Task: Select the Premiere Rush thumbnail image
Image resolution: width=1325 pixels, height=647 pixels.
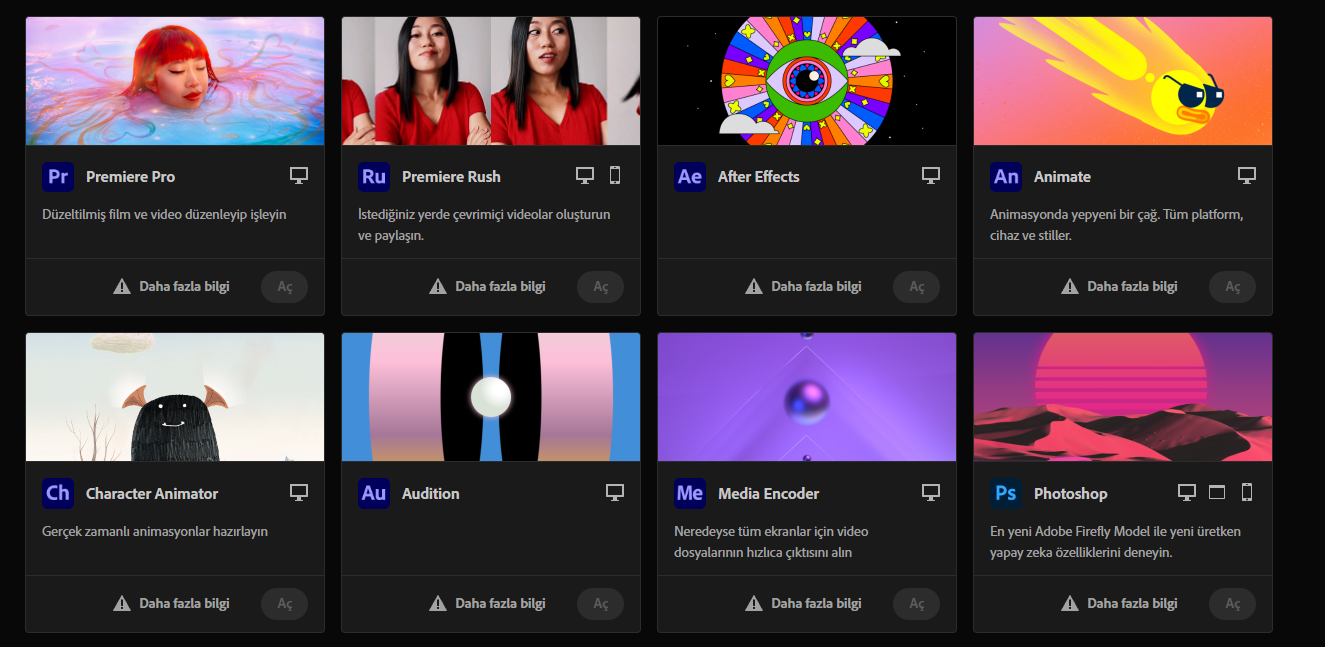Action: click(491, 81)
